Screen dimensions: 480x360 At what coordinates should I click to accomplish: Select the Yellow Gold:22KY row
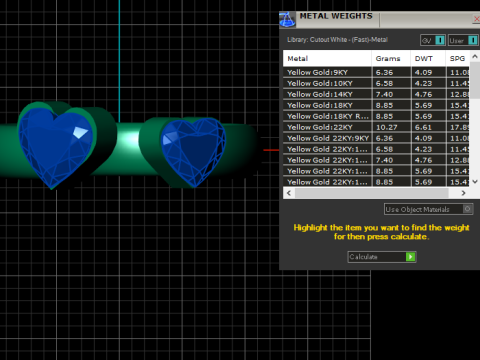tap(376, 127)
